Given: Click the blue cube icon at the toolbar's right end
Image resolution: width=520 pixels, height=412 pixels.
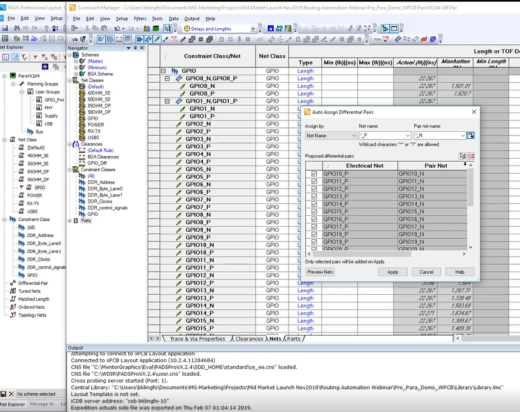Looking at the screenshot, I should [x=433, y=39].
